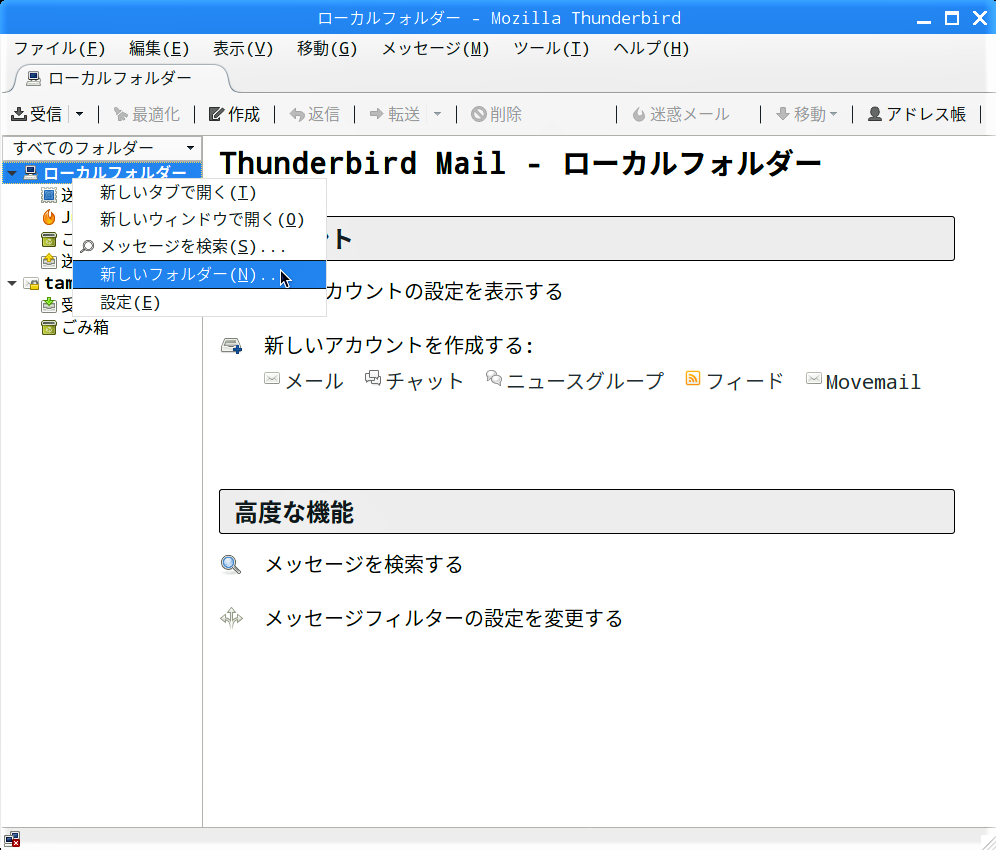Click the Movemail account link

click(873, 382)
